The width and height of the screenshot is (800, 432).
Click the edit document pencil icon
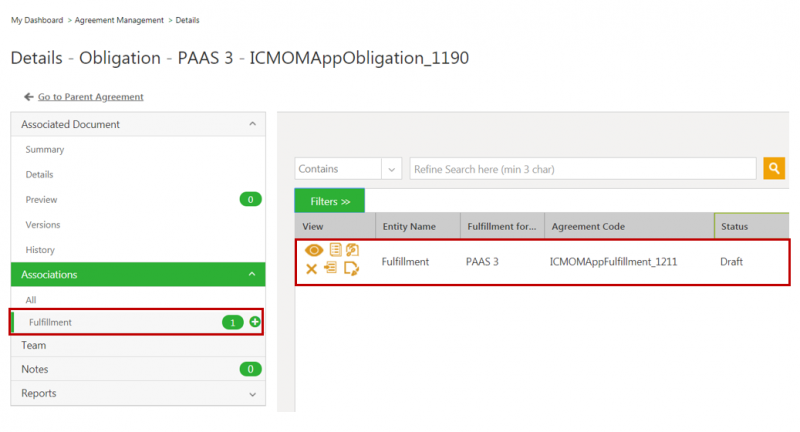coord(351,269)
